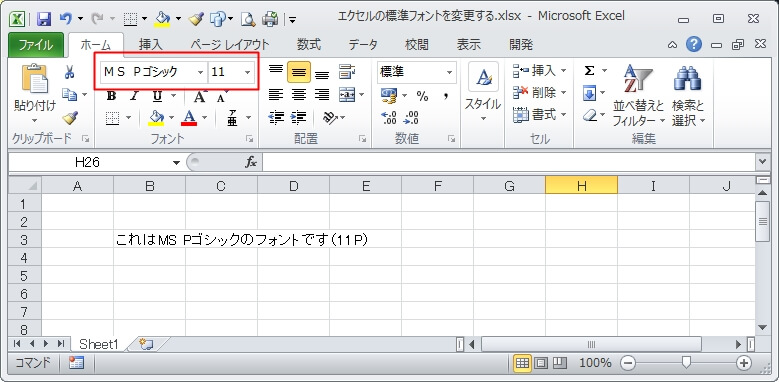Click the 100% zoom level
The width and height of the screenshot is (779, 382).
(x=595, y=363)
